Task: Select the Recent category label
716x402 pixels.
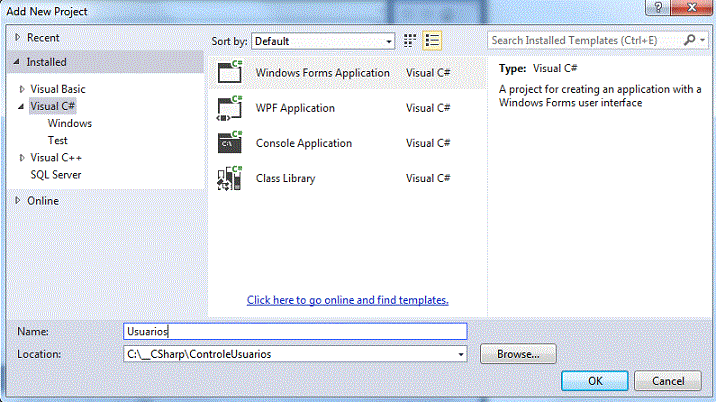Action: click(x=43, y=37)
